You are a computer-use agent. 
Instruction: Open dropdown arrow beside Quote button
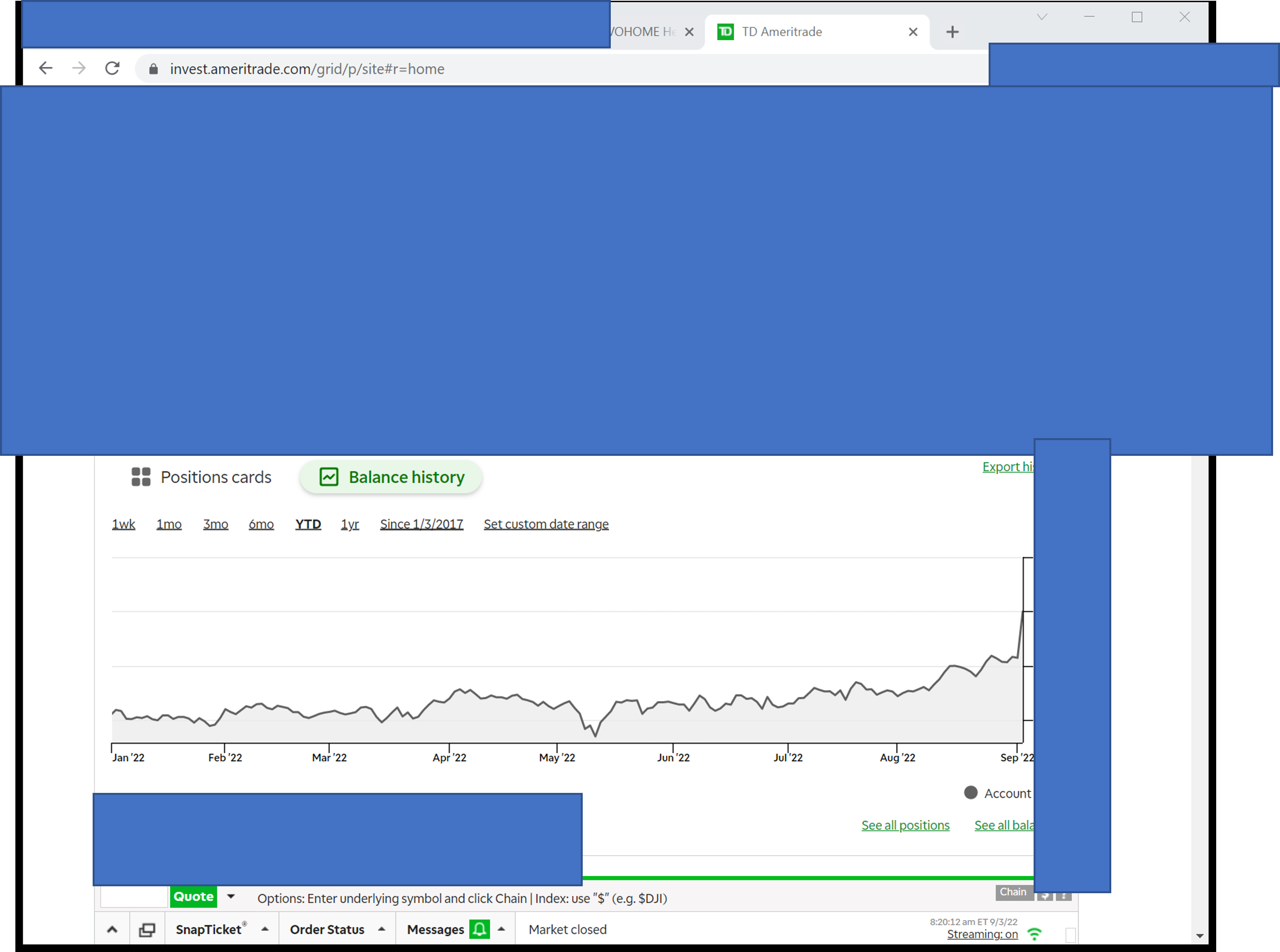pyautogui.click(x=231, y=896)
